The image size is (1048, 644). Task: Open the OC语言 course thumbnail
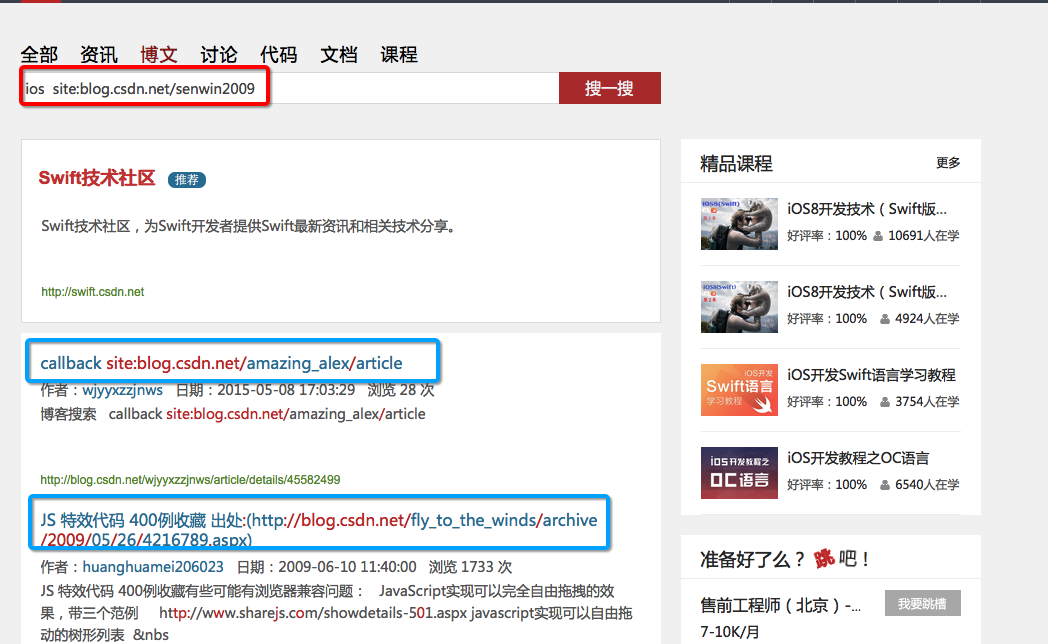(739, 473)
